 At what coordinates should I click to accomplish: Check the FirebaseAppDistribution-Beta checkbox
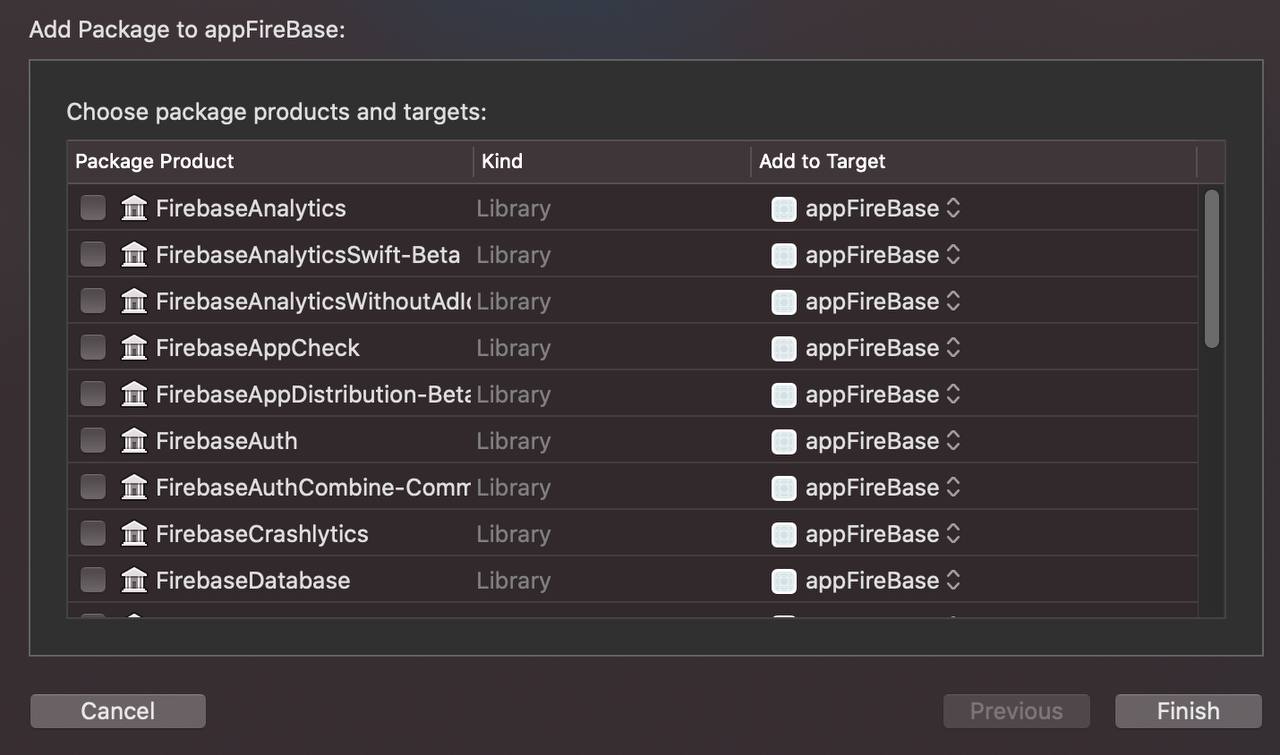(x=93, y=394)
